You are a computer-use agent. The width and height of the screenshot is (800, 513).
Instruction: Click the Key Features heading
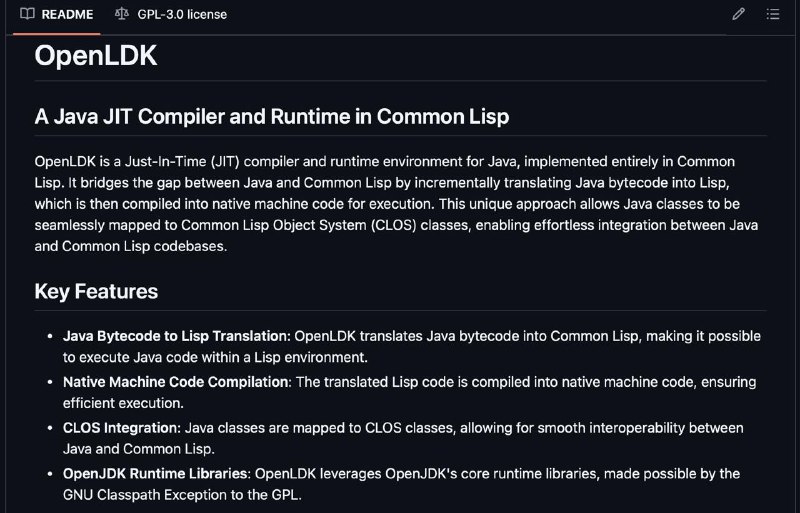pyautogui.click(x=96, y=291)
